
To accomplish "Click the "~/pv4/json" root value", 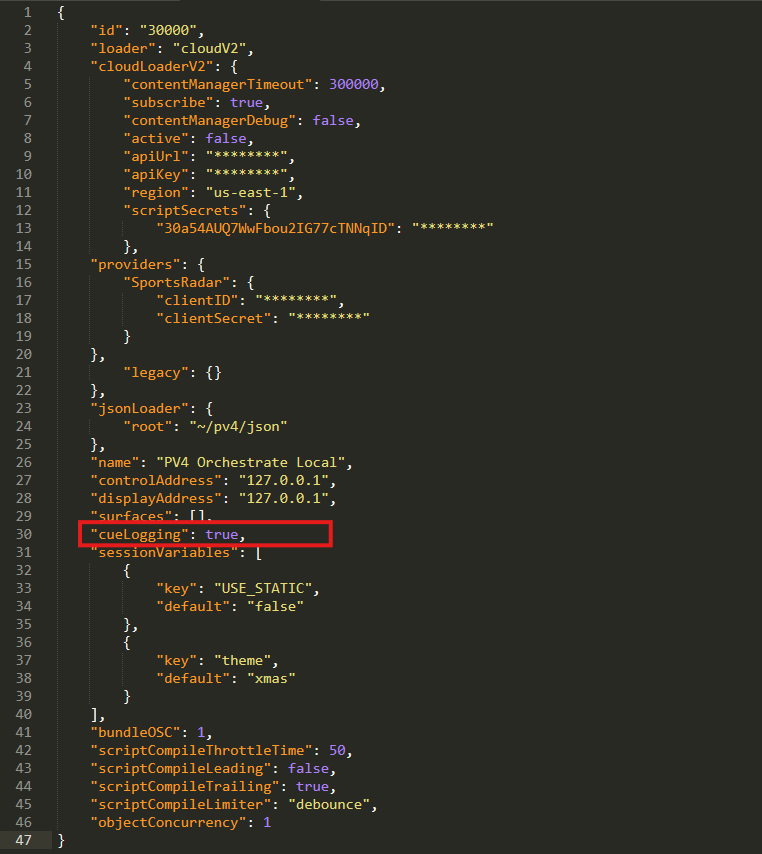I will [x=238, y=426].
